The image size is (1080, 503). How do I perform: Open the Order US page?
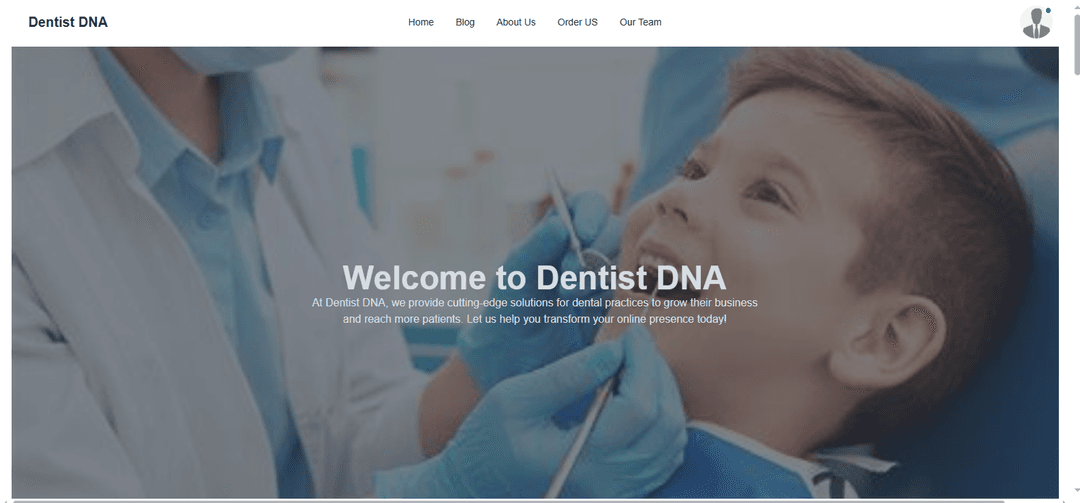click(577, 22)
